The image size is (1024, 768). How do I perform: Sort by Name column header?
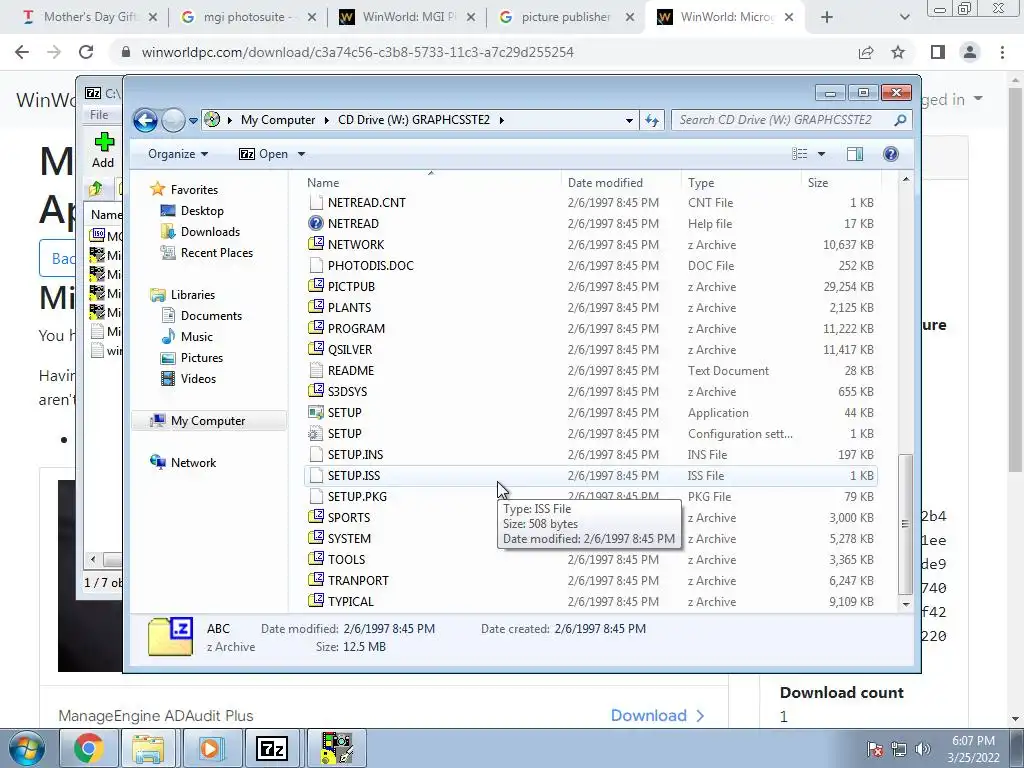433,183
